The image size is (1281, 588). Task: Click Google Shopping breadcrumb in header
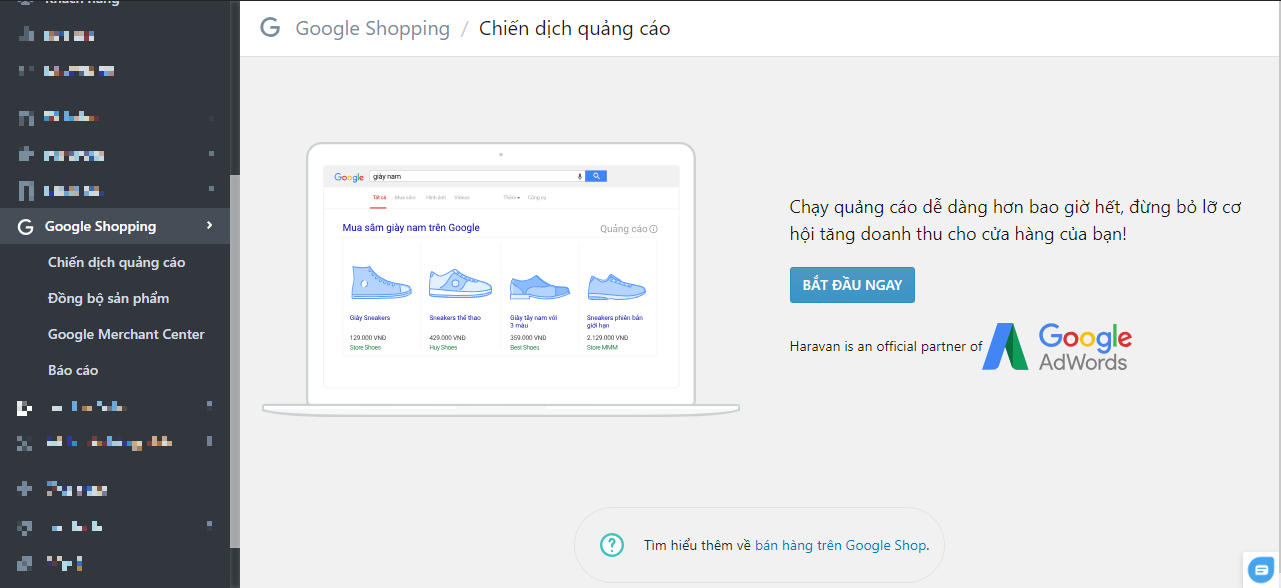[372, 29]
